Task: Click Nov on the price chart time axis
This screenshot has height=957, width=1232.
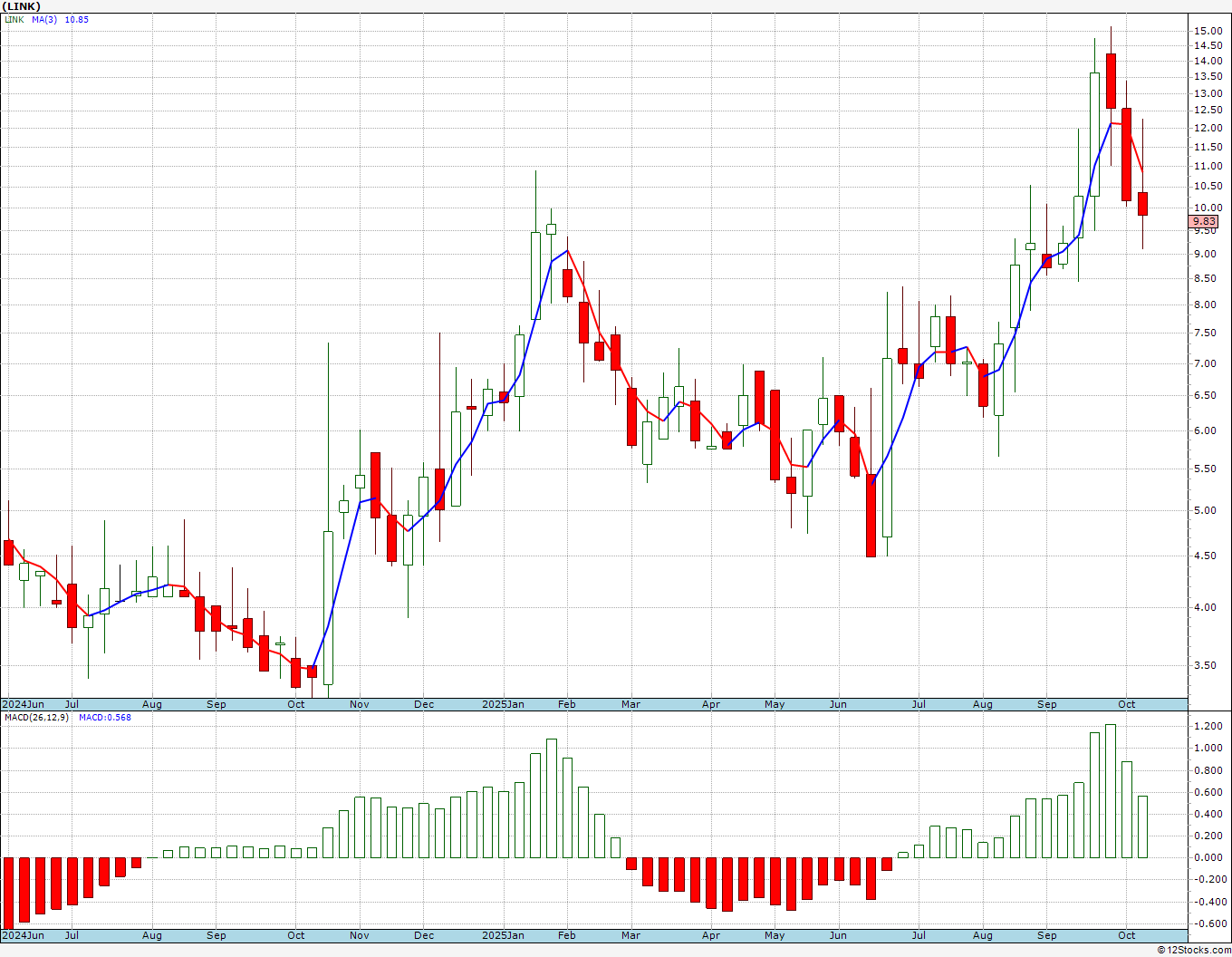Action: pyautogui.click(x=360, y=704)
